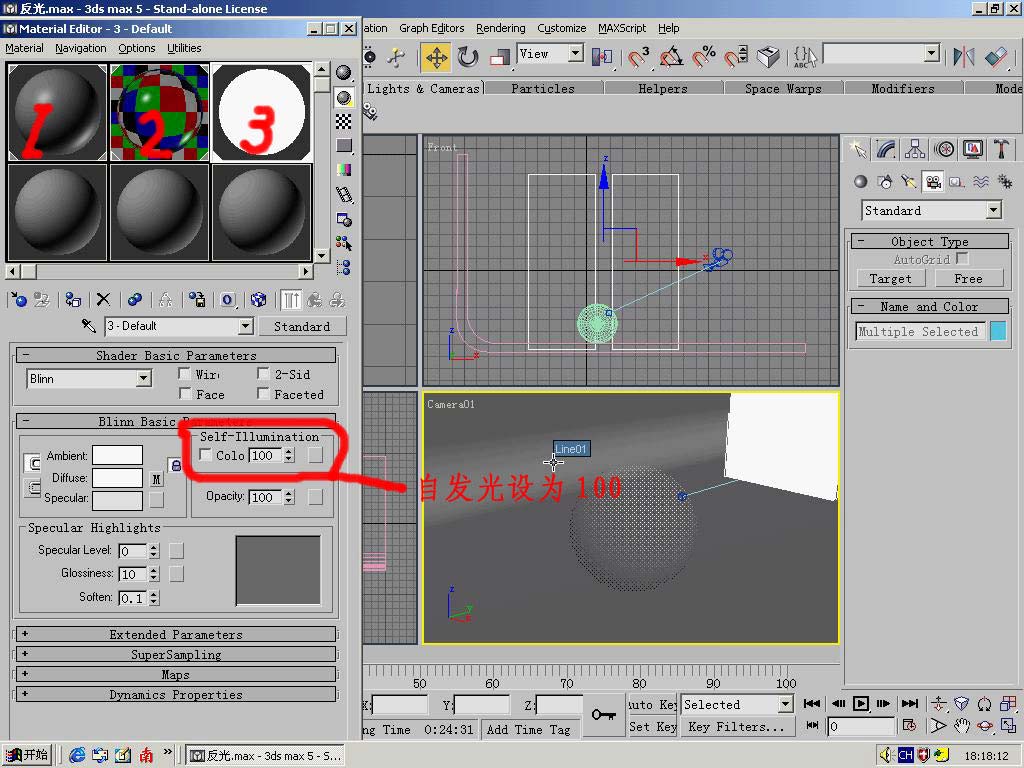The width and height of the screenshot is (1024, 768).
Task: Open the Hierarchy command panel tab
Action: [x=915, y=149]
